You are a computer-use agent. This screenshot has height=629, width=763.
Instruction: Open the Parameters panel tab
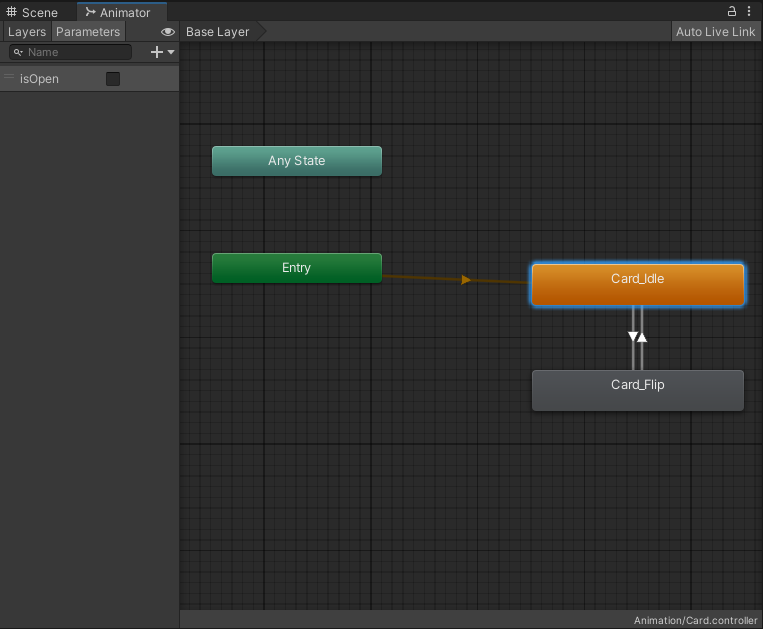pos(88,32)
